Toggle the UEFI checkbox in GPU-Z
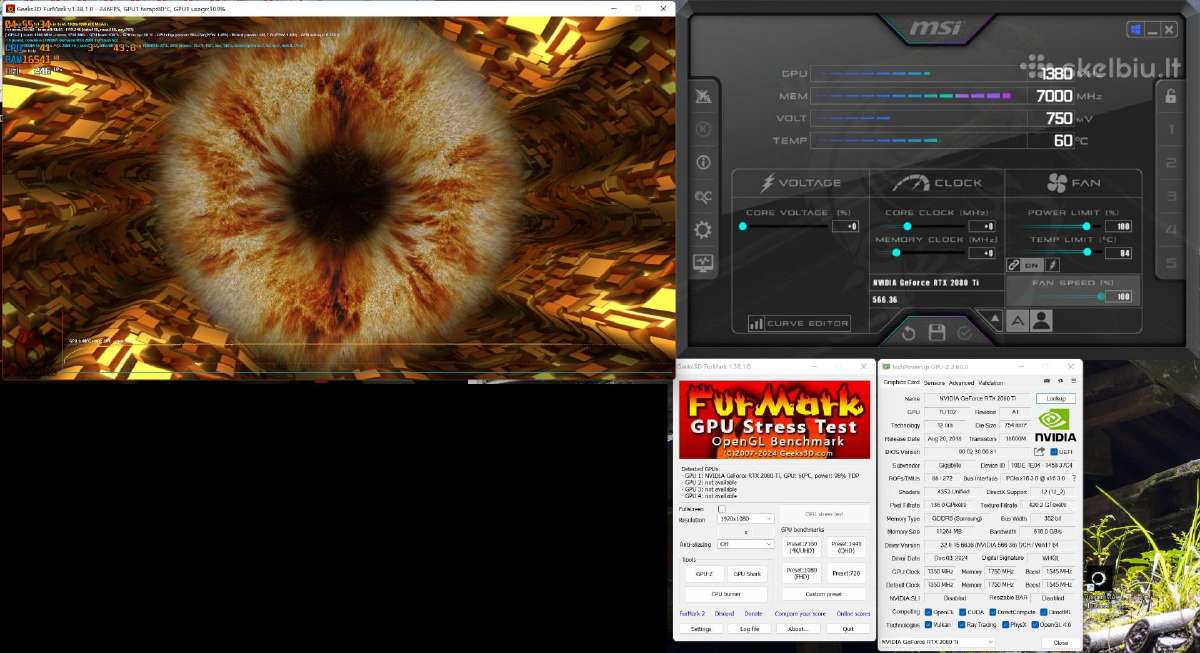Viewport: 1200px width, 653px height. (x=1055, y=452)
